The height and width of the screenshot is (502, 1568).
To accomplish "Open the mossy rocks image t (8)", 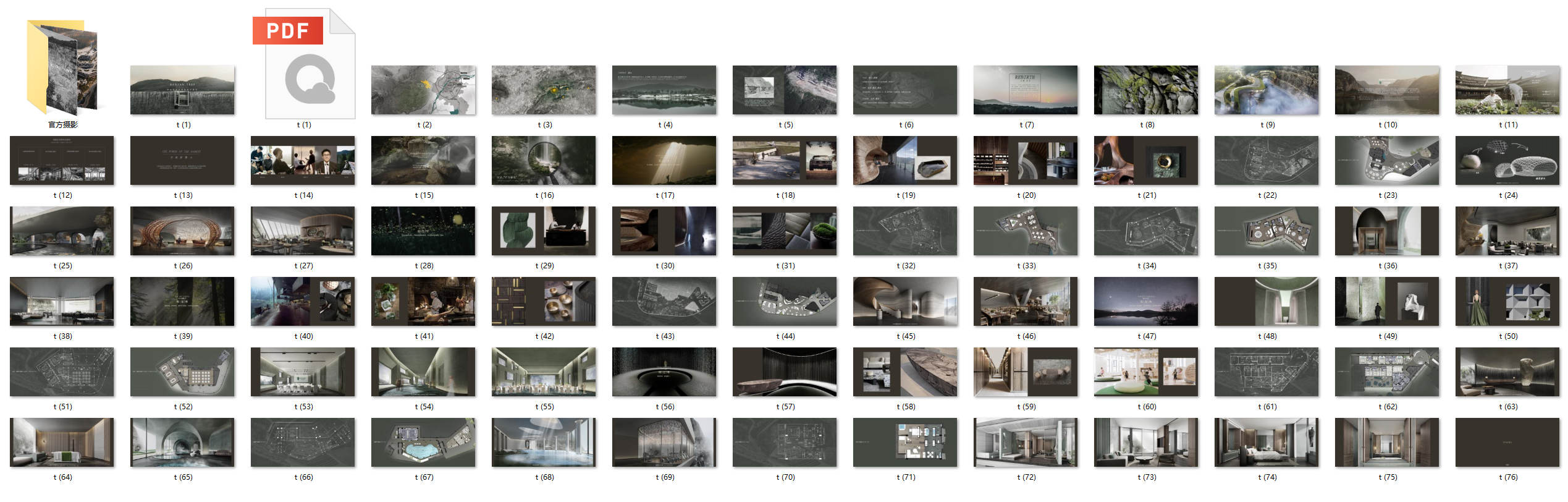I will pyautogui.click(x=1145, y=90).
